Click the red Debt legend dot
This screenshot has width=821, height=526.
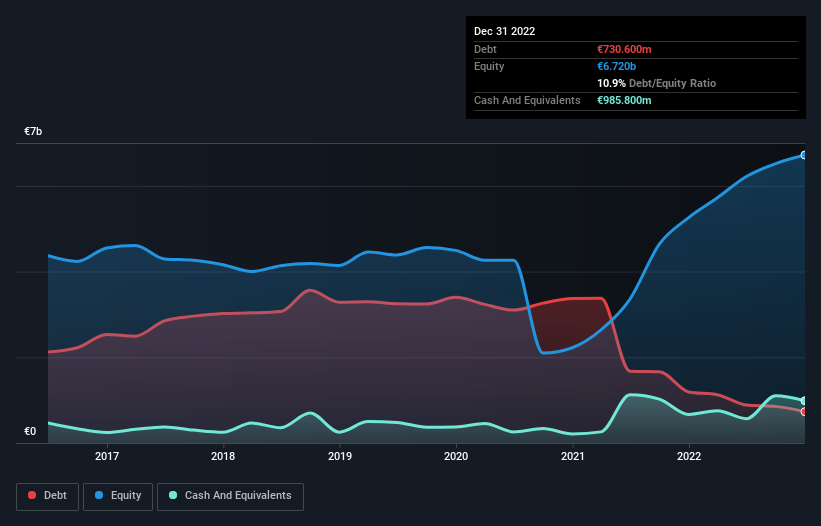pos(32,495)
